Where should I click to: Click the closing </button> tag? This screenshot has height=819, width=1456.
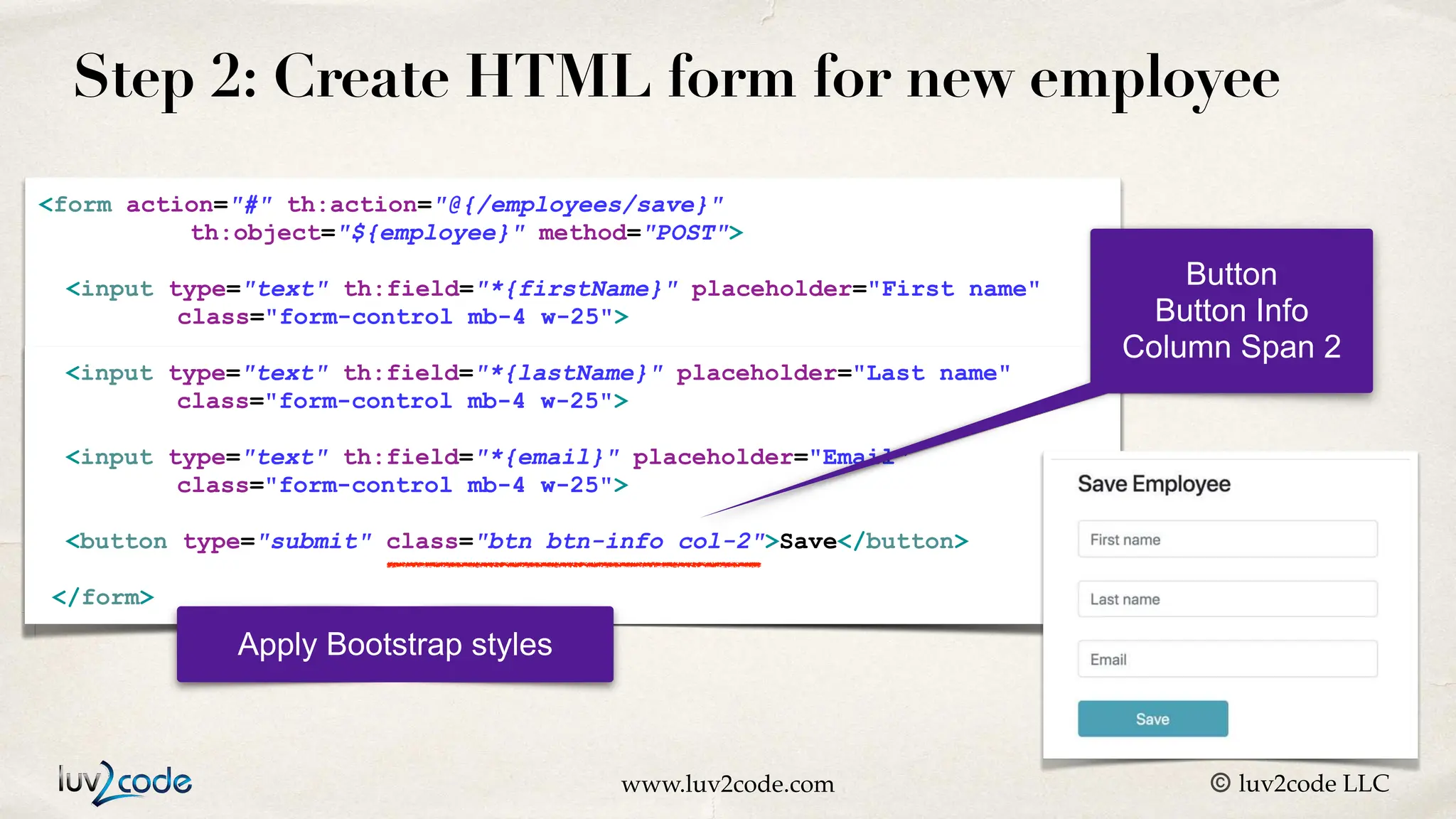[x=903, y=541]
